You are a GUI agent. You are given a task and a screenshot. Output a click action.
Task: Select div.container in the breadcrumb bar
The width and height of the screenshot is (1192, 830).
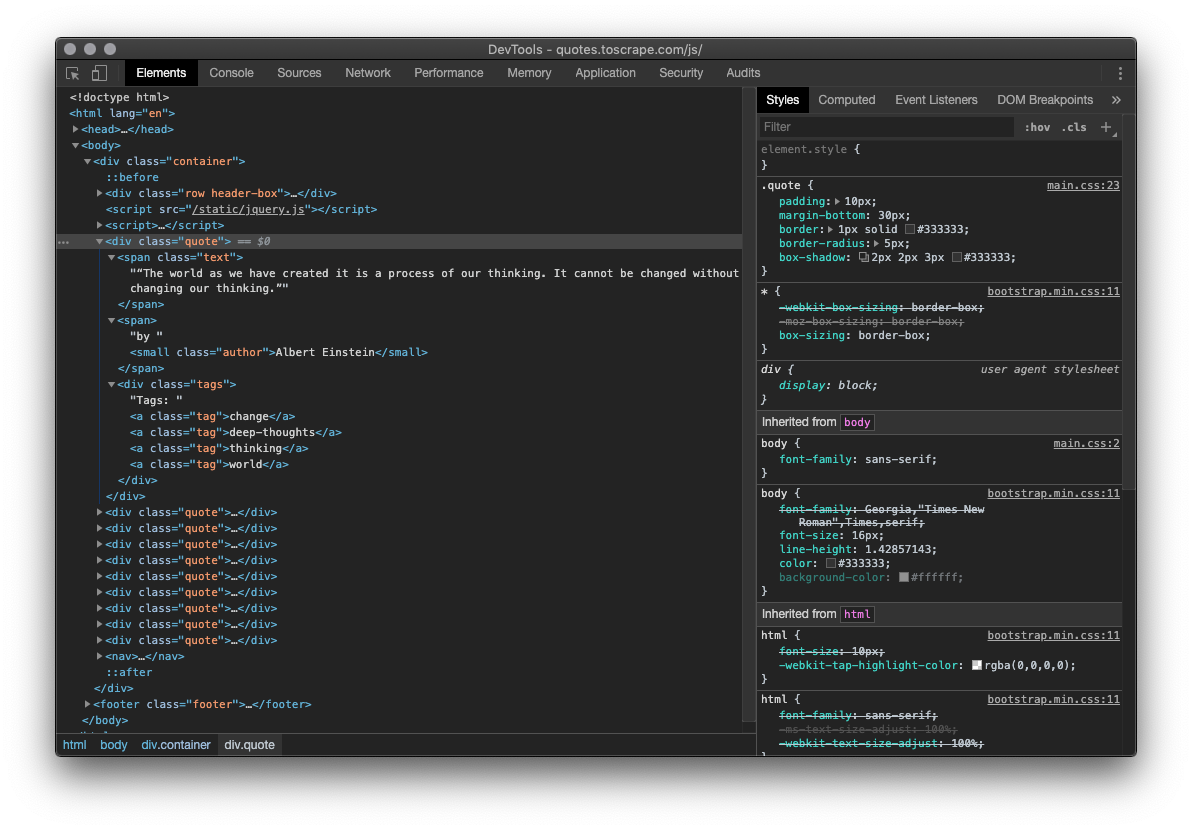(x=176, y=745)
